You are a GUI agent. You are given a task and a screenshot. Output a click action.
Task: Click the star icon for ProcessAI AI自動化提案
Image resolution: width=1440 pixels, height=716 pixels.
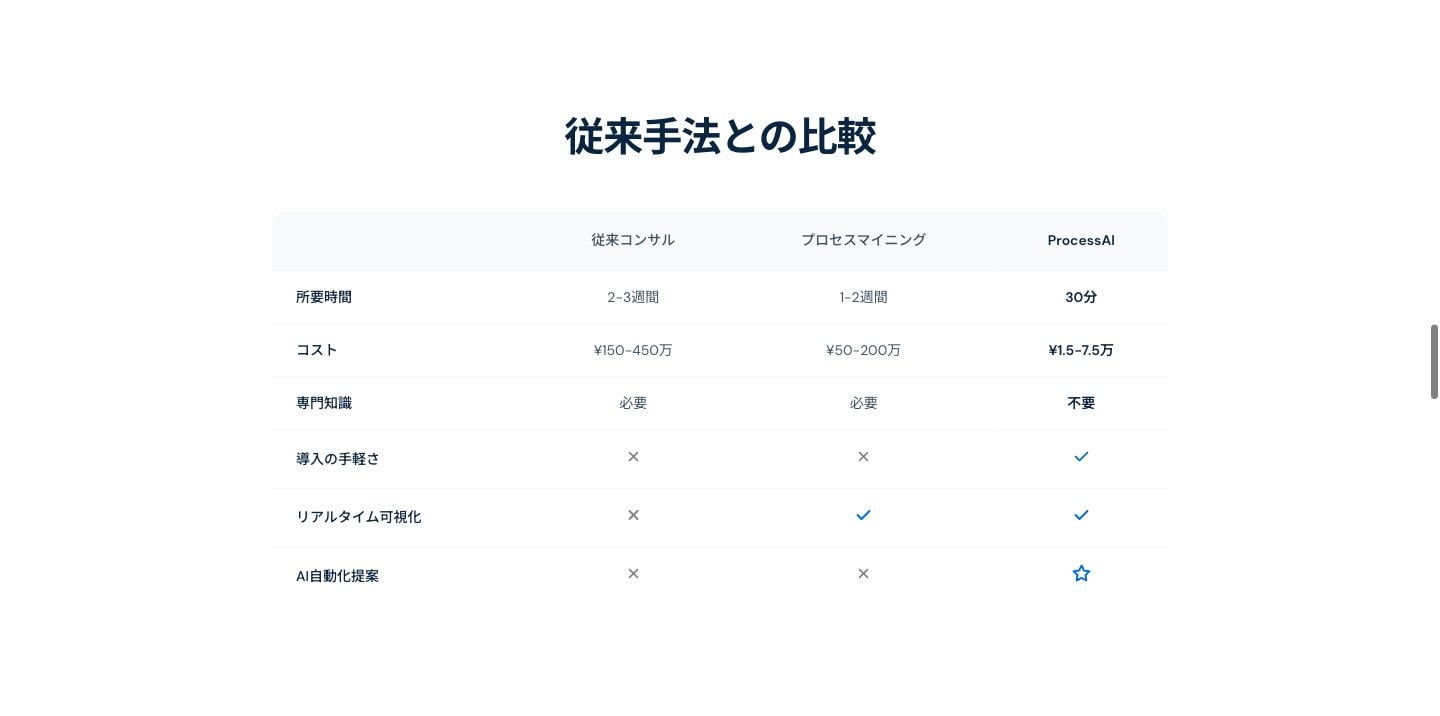[1081, 573]
